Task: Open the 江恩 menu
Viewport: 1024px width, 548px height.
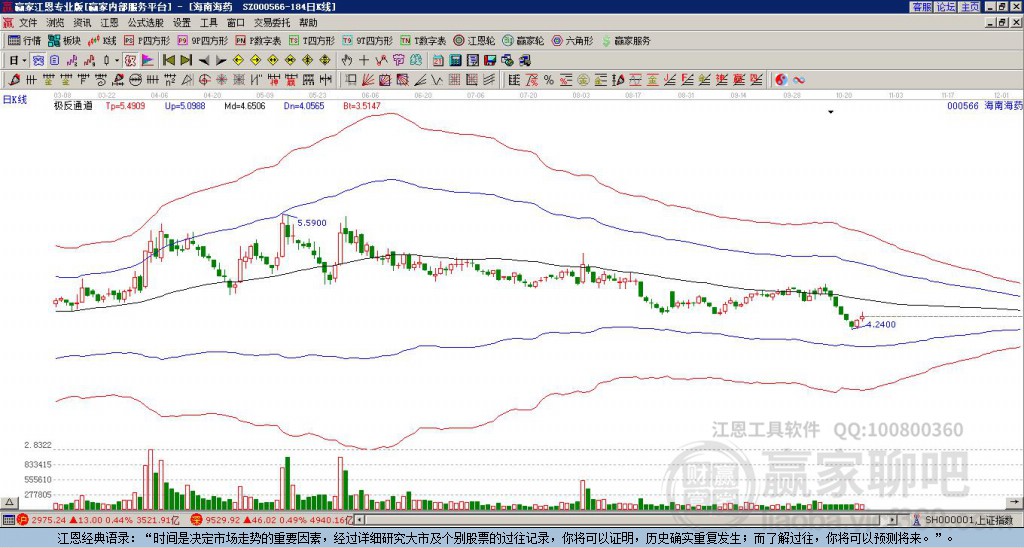Action: pyautogui.click(x=110, y=23)
